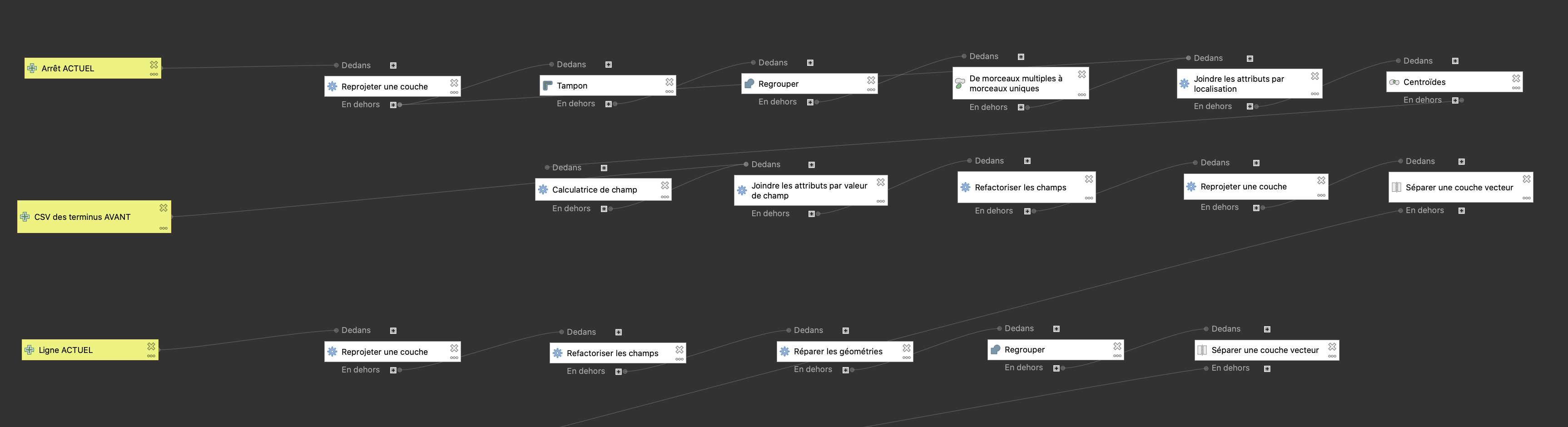This screenshot has width=1568, height=427.
Task: Edit Joindre les attributs par valeur de champ via ellipsis
Action: [x=880, y=201]
